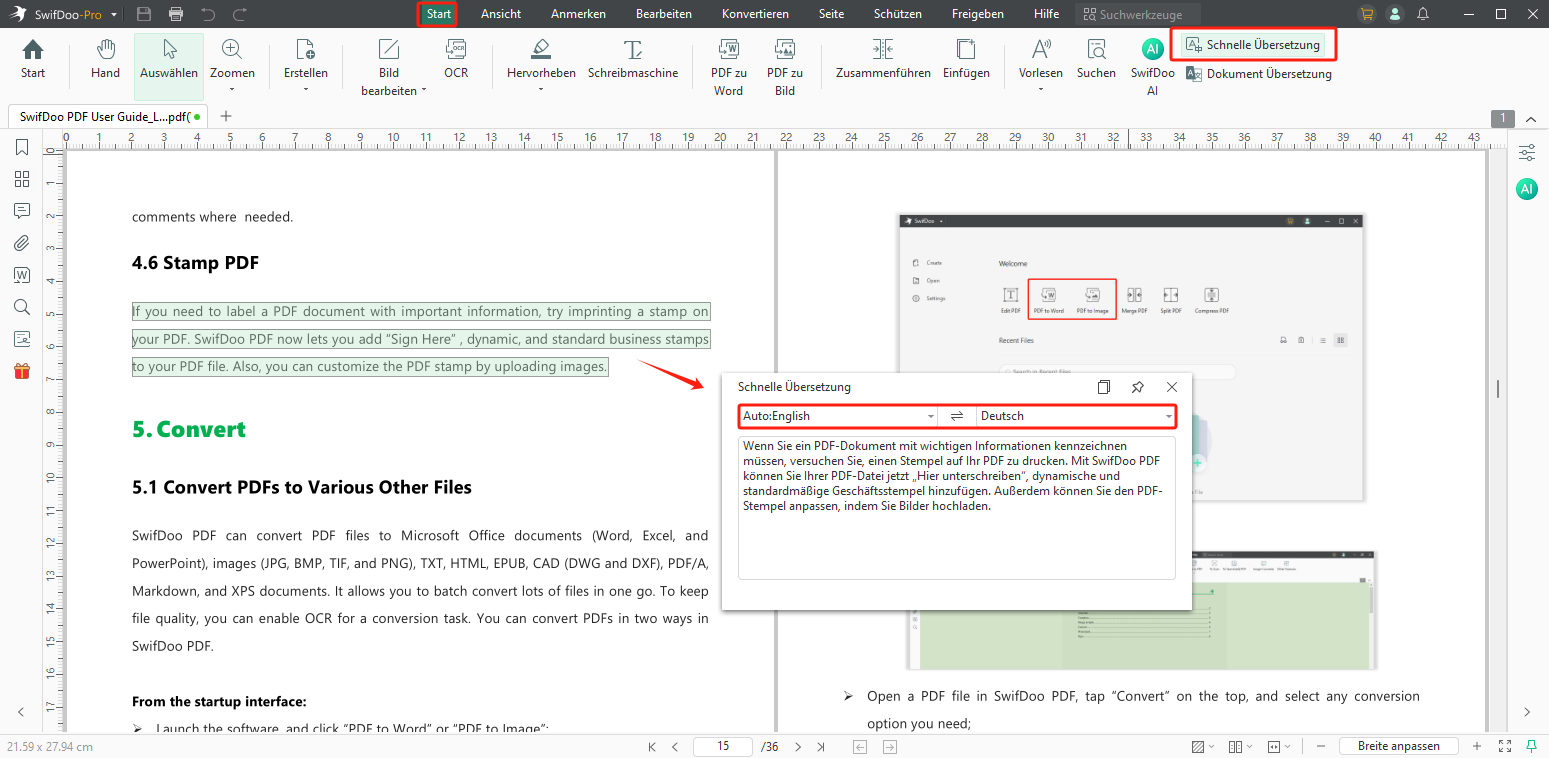
Task: Expand the Vorlesen dropdown arrow
Action: (x=1041, y=90)
